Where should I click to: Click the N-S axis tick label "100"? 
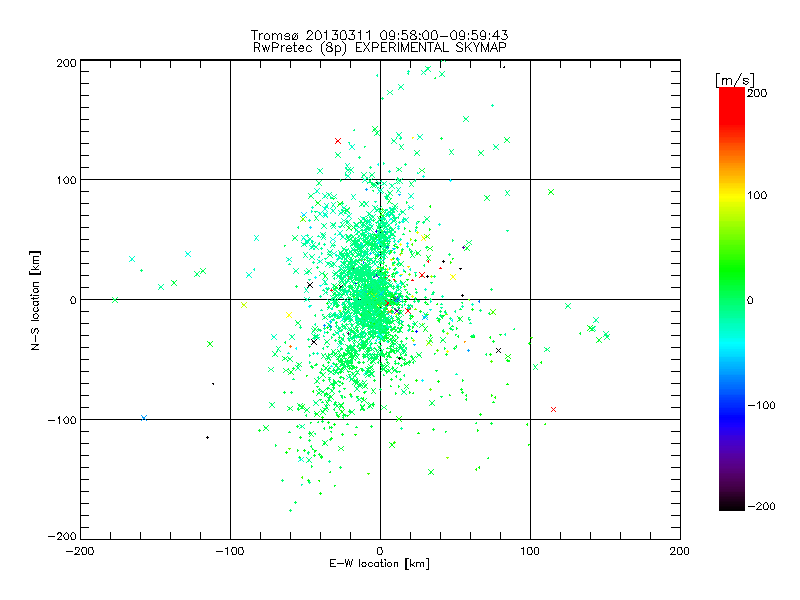67,180
